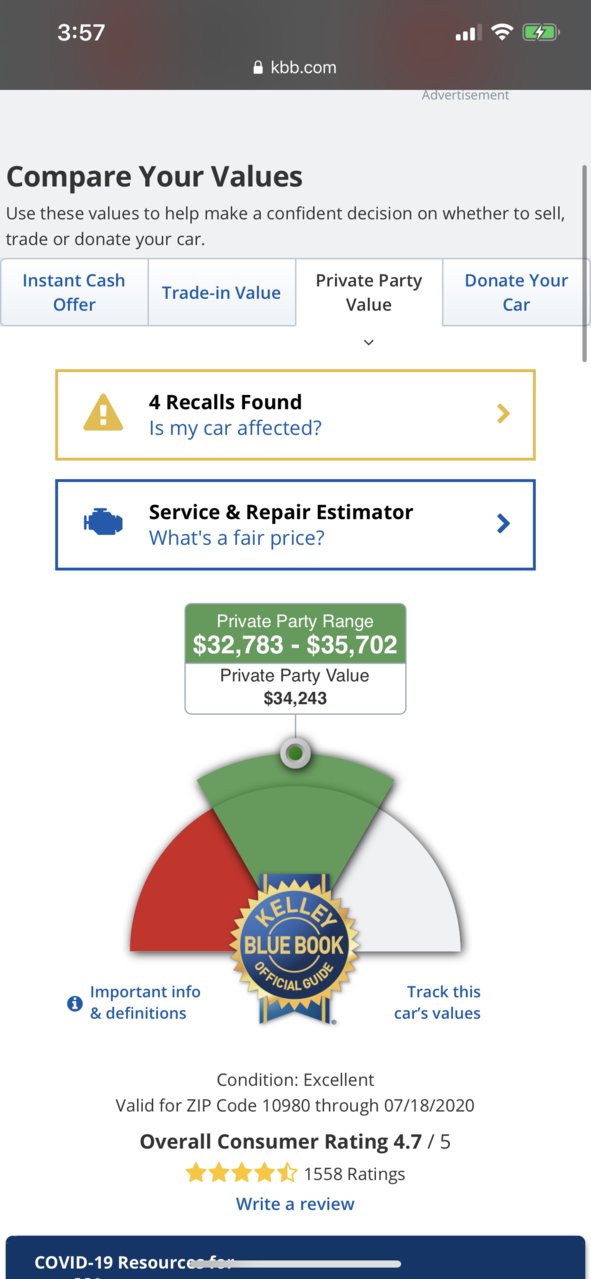591x1279 pixels.
Task: Switch to the Instant Cash Offer tab
Action: [74, 292]
